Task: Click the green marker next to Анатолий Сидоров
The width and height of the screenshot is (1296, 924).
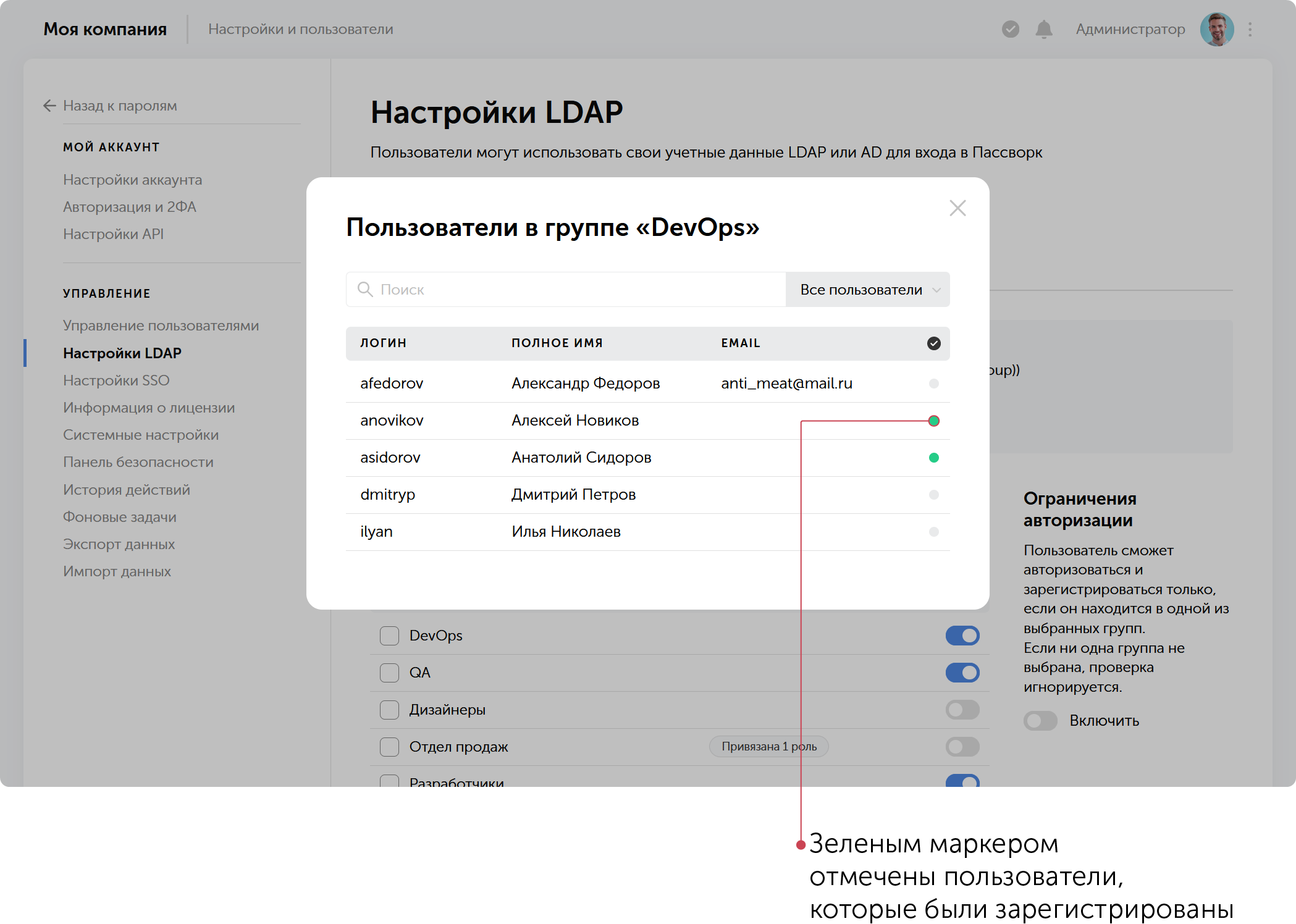Action: (x=934, y=458)
